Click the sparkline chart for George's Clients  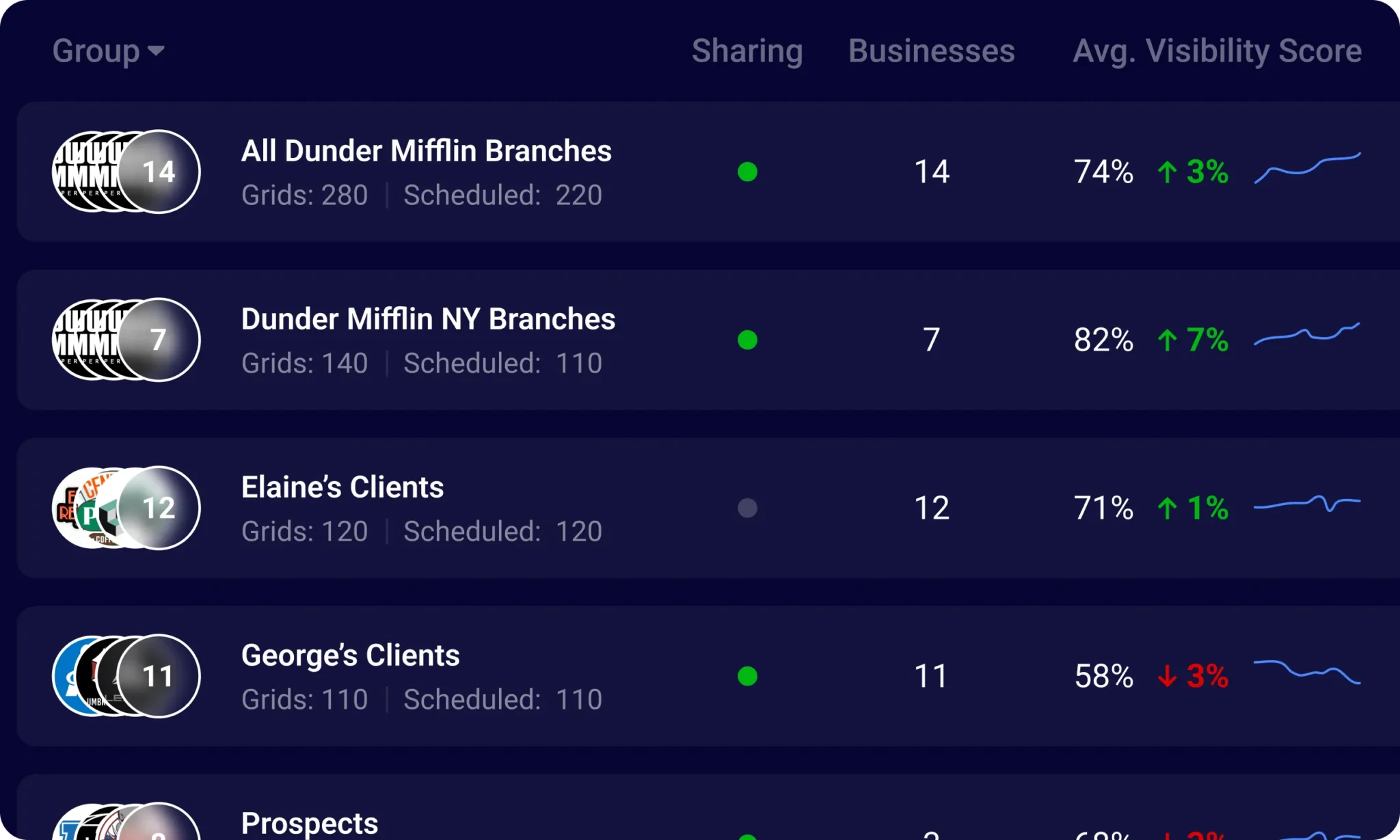[1307, 672]
